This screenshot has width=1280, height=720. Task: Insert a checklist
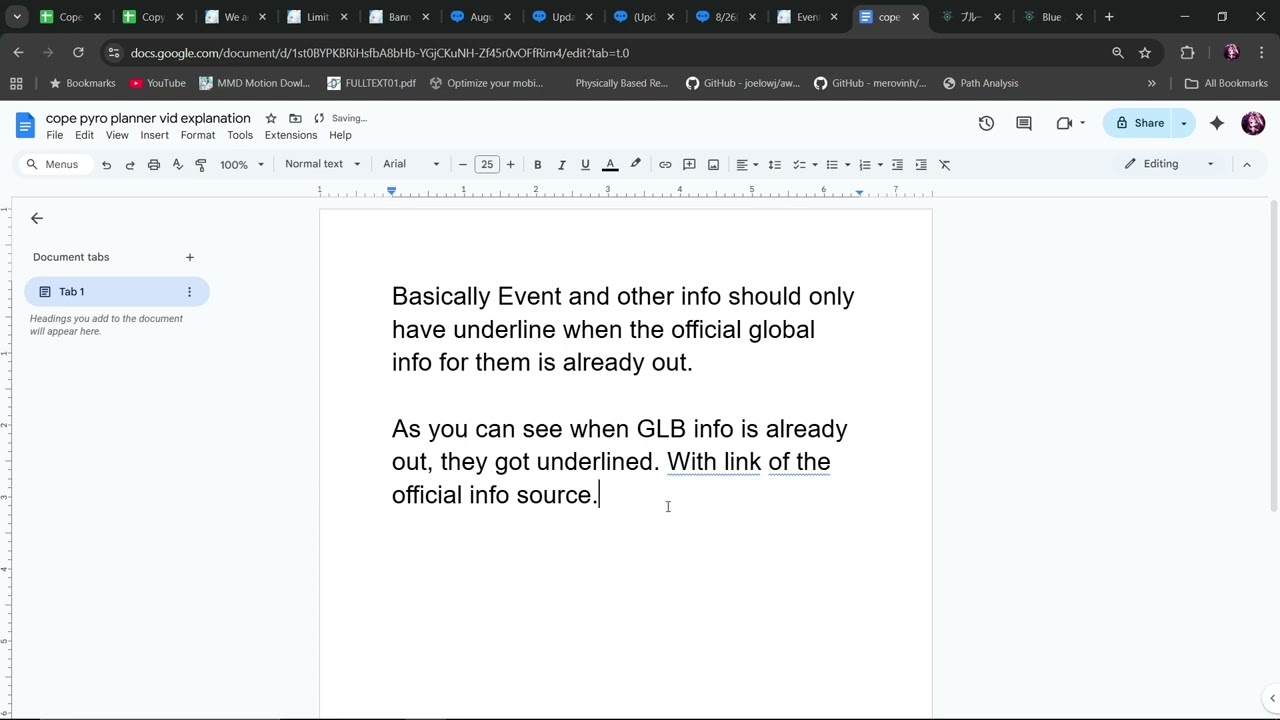point(799,165)
